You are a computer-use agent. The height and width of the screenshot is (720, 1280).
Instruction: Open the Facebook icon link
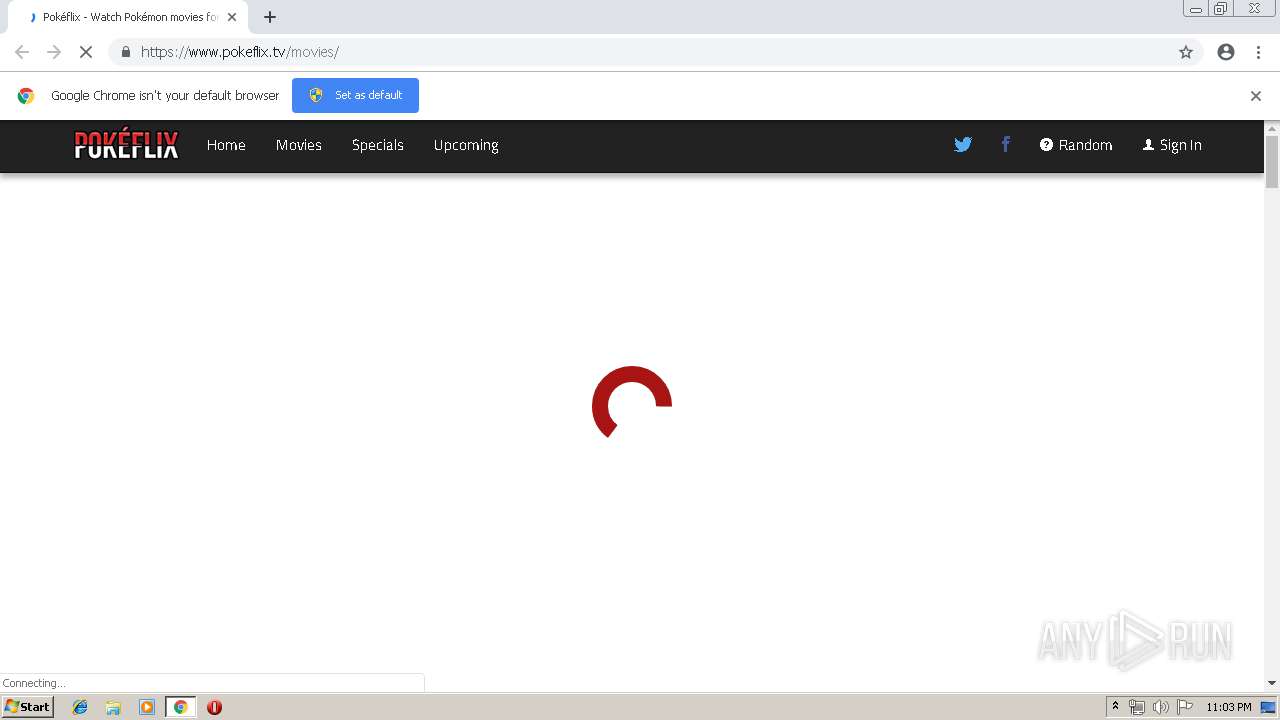click(x=1006, y=144)
